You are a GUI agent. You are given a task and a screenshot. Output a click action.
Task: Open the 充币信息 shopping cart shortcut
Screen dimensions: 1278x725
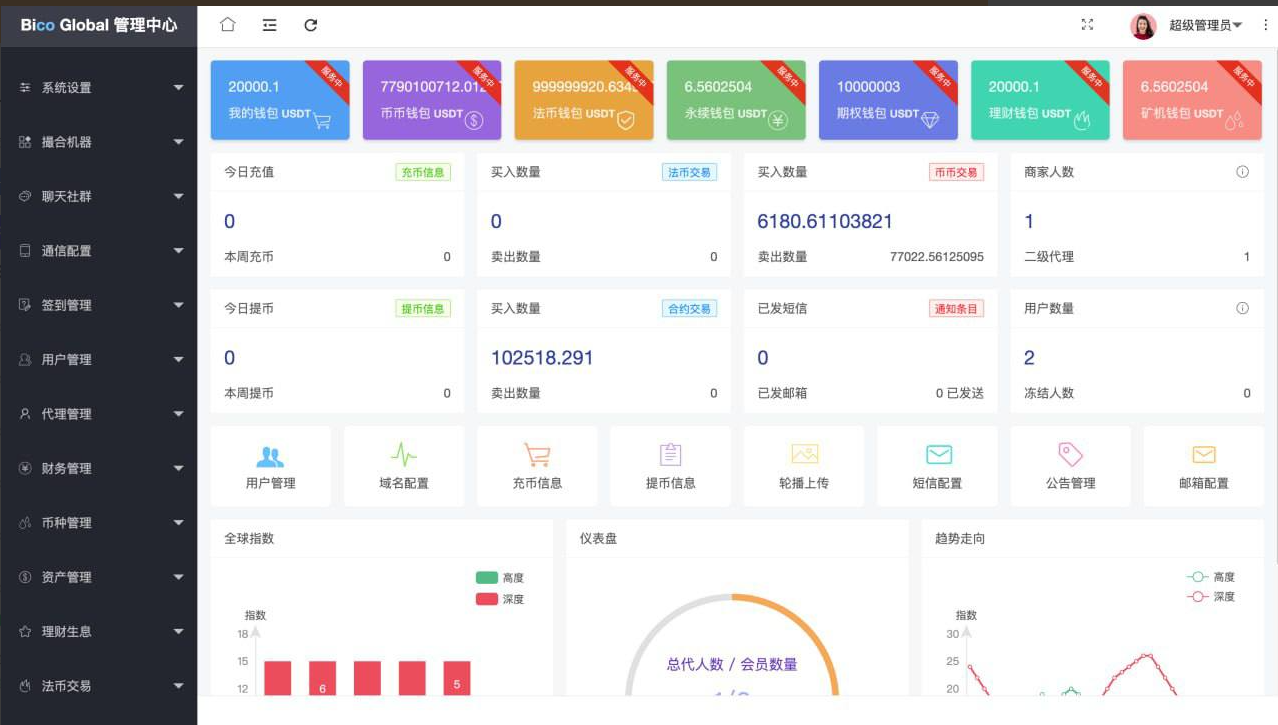(537, 466)
